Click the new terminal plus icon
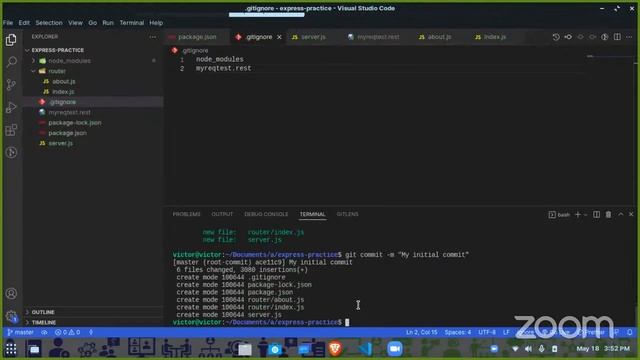The image size is (640, 360). pos(578,214)
